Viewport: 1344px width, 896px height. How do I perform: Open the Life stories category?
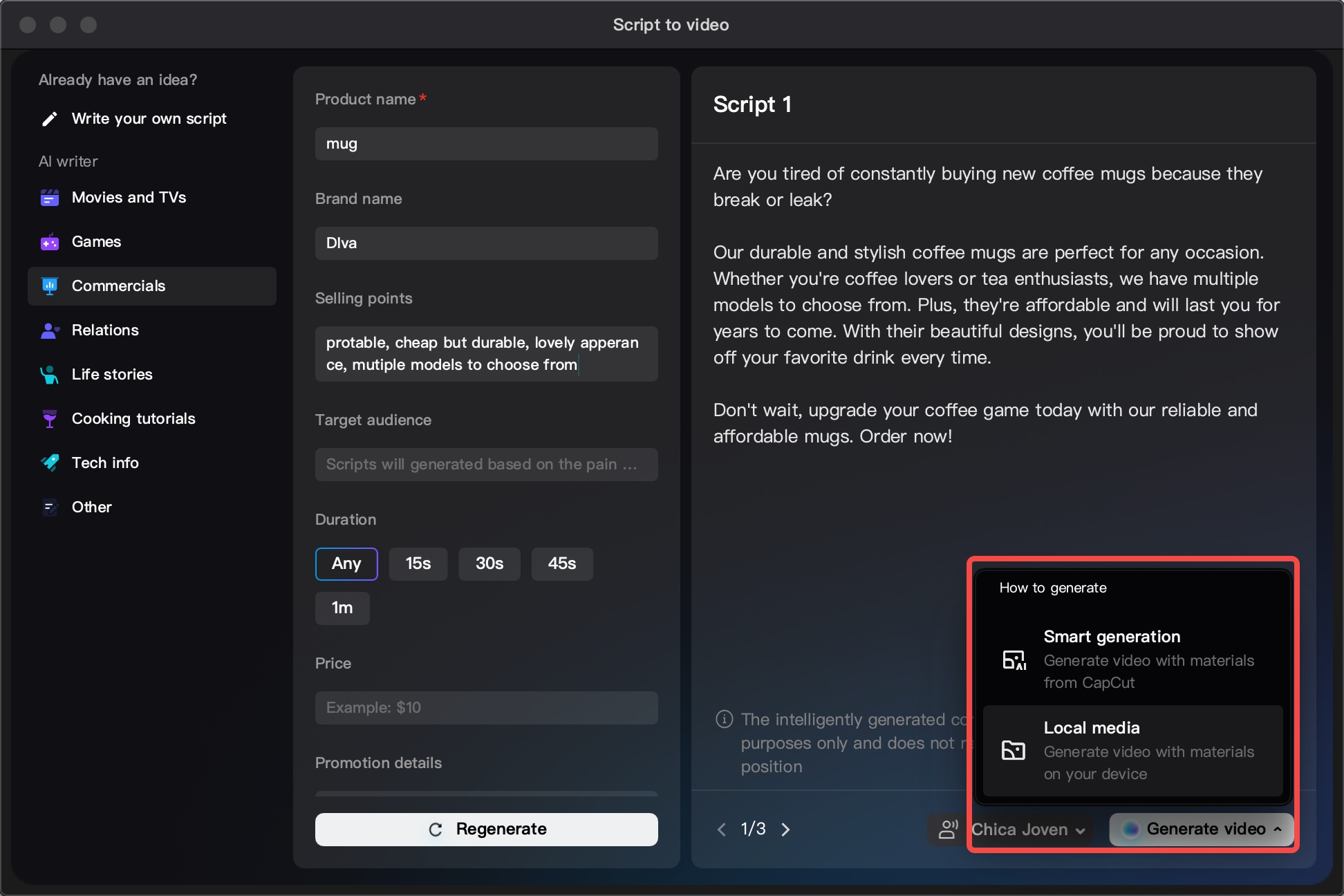coord(112,374)
